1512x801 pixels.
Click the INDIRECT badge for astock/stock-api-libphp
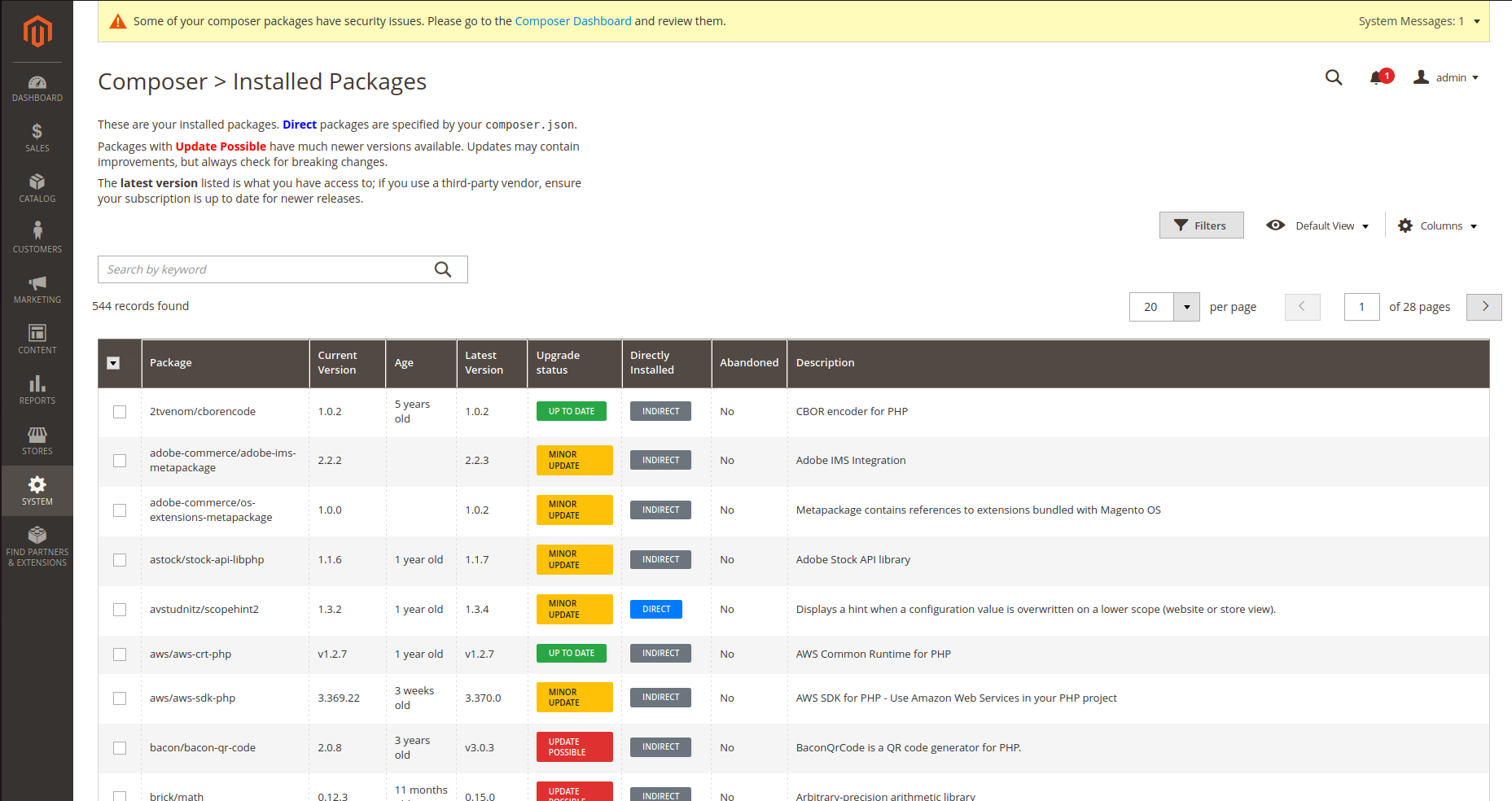pyautogui.click(x=660, y=559)
